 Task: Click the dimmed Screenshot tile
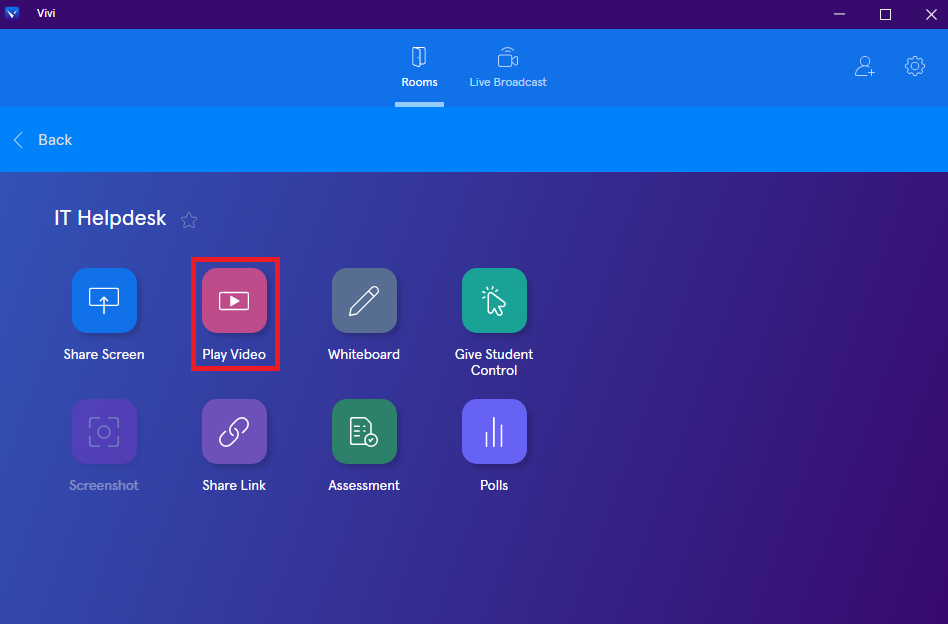pos(104,431)
